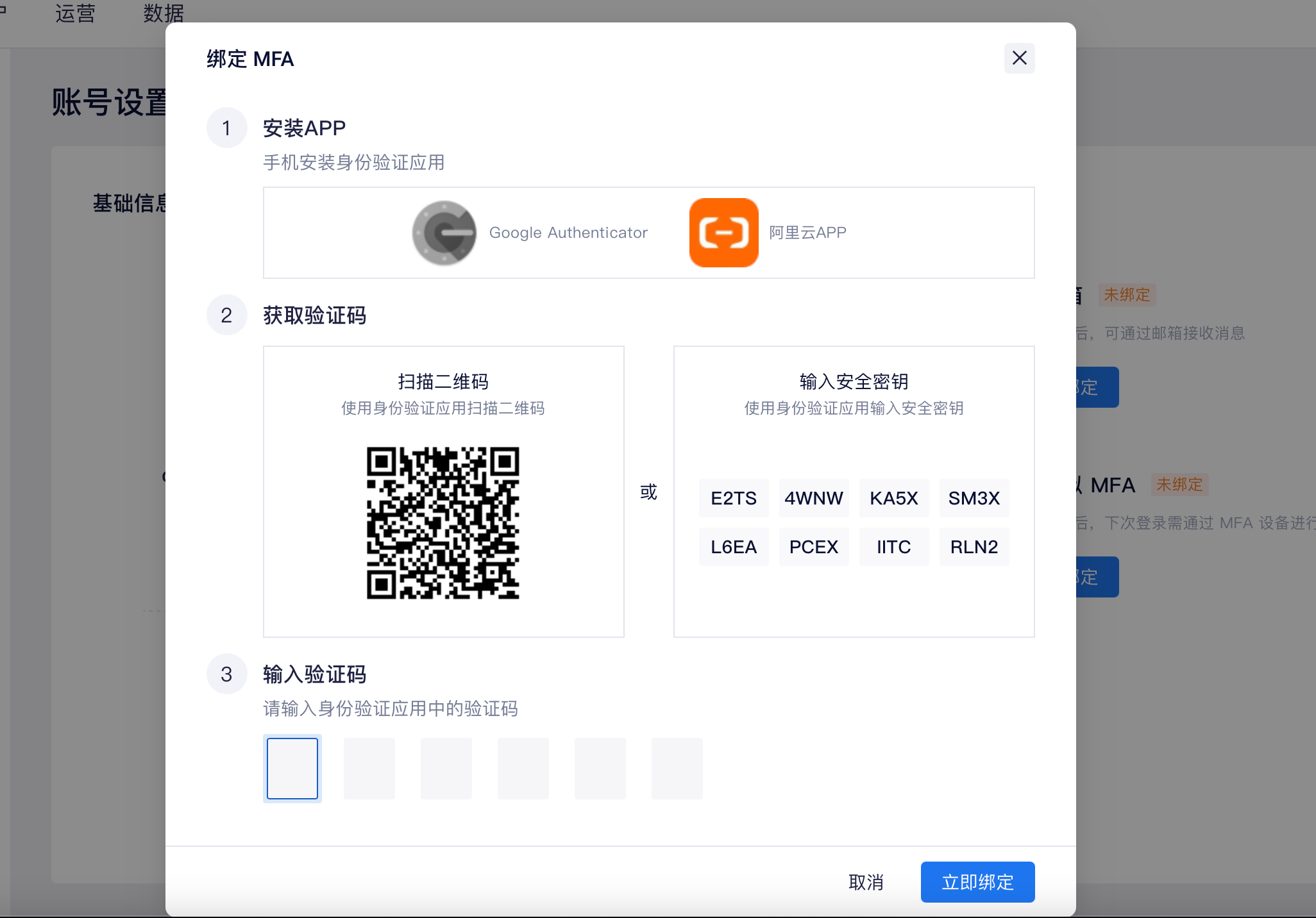Viewport: 1316px width, 918px height.
Task: Click step 1 number circle
Action: (x=226, y=128)
